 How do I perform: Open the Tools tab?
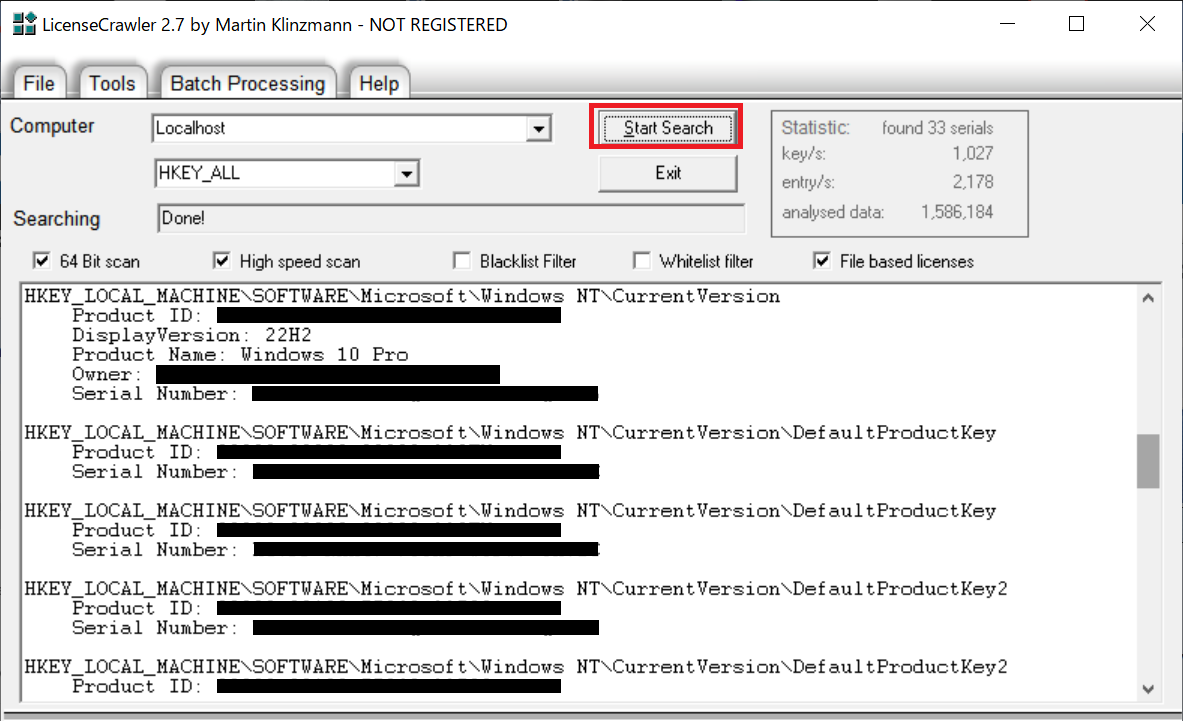[x=111, y=84]
